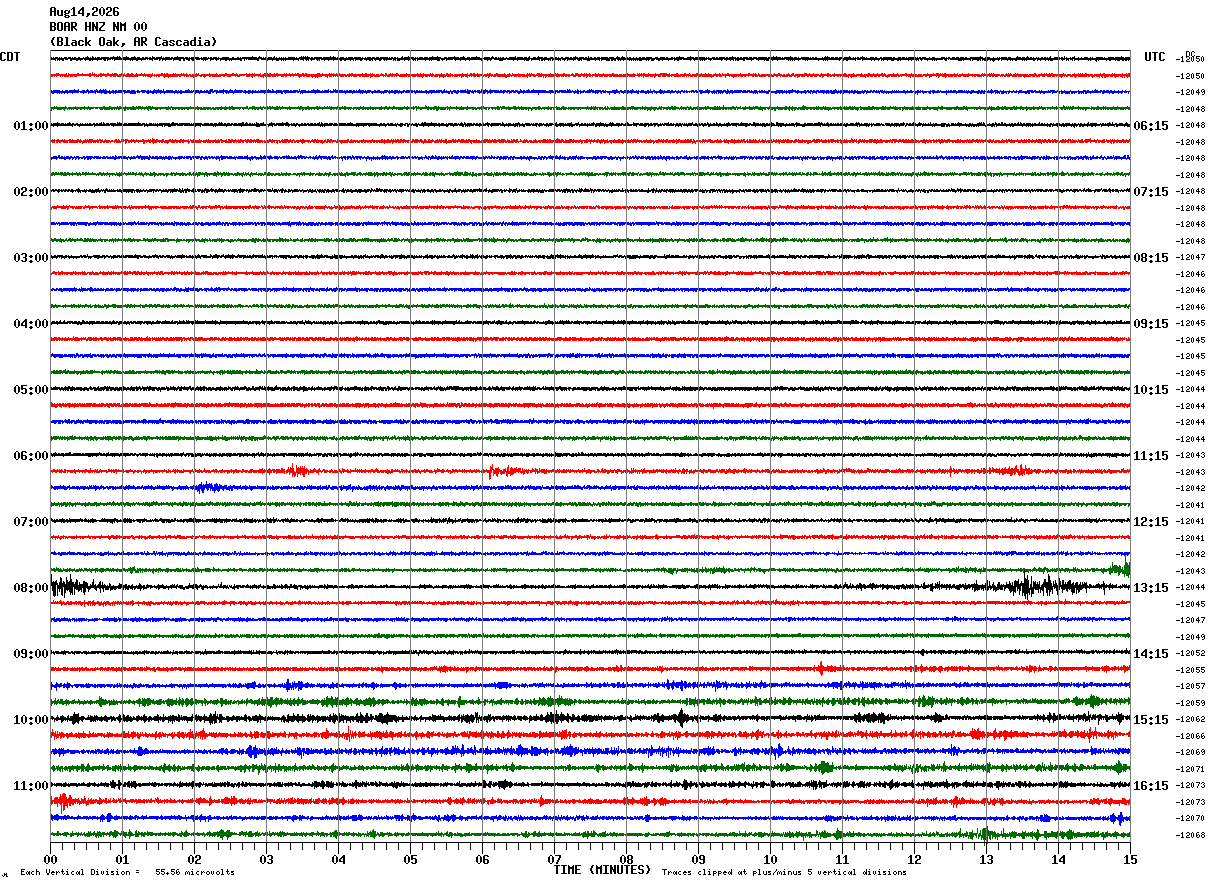Click the "DC" column header
The image size is (1210, 886).
(x=1190, y=54)
